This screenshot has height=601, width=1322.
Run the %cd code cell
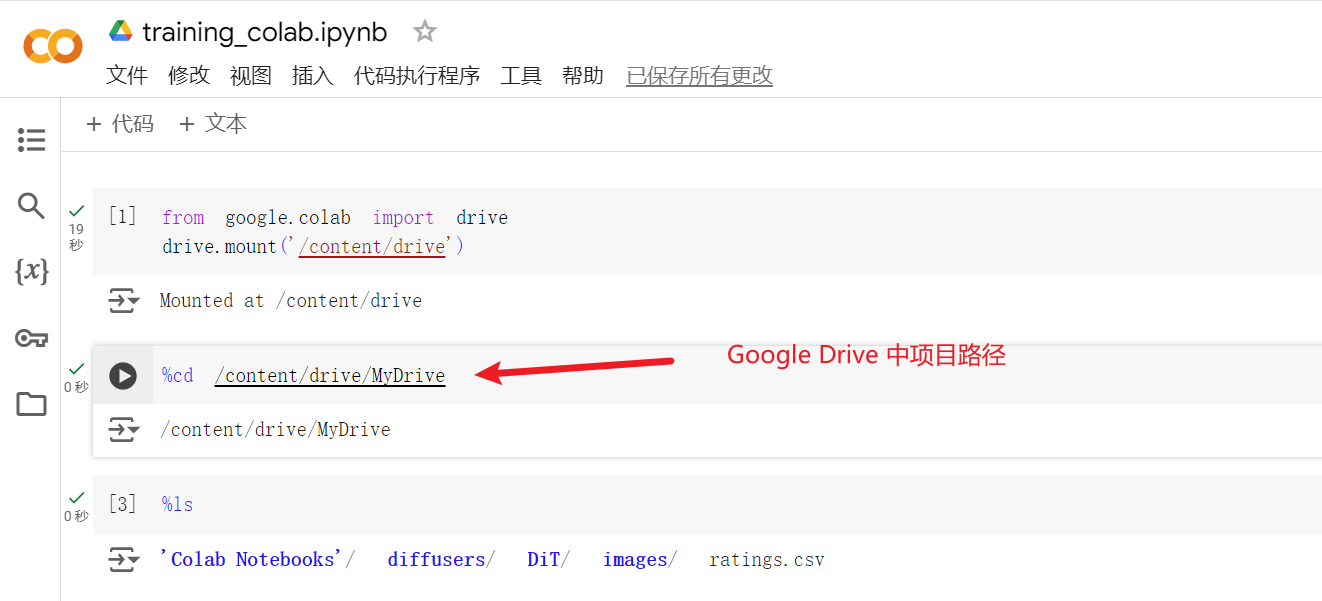123,375
